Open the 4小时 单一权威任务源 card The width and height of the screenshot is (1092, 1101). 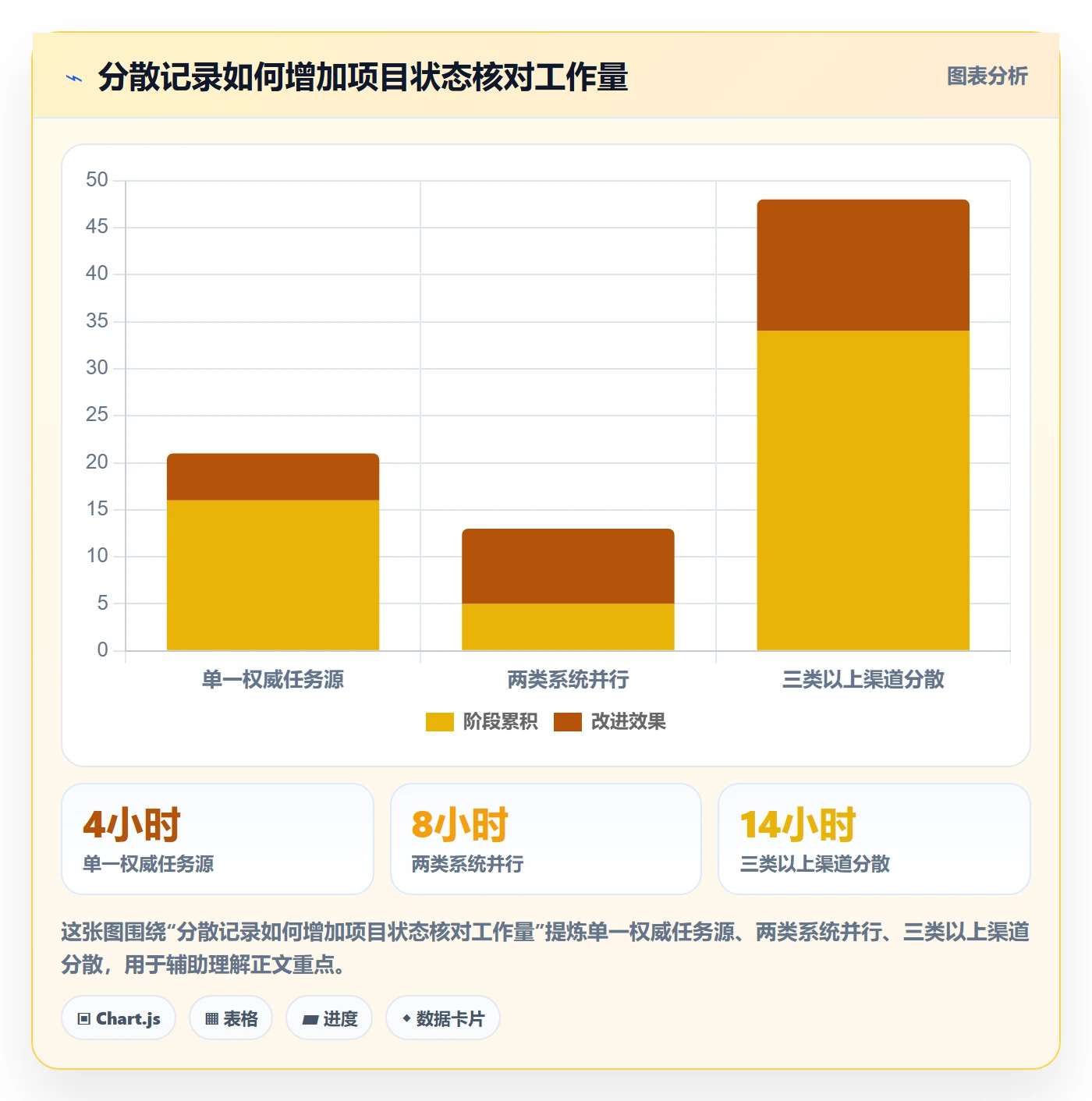pos(218,839)
